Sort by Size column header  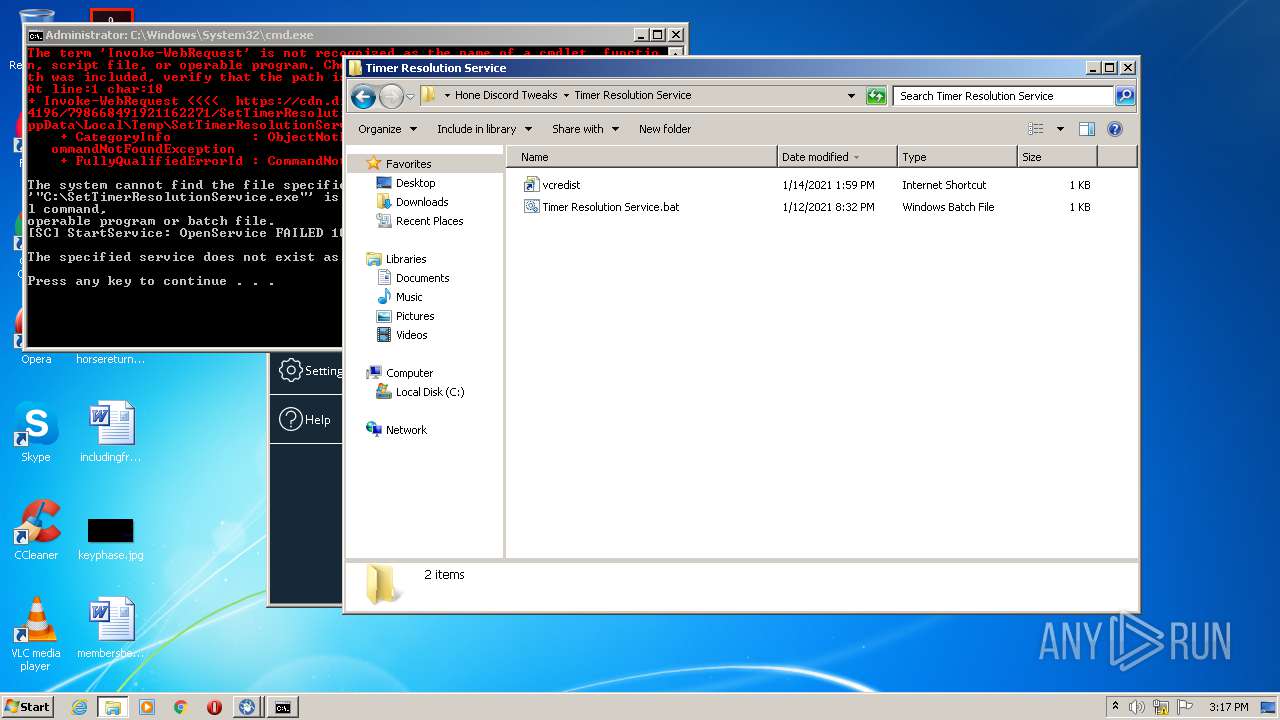coord(1057,157)
